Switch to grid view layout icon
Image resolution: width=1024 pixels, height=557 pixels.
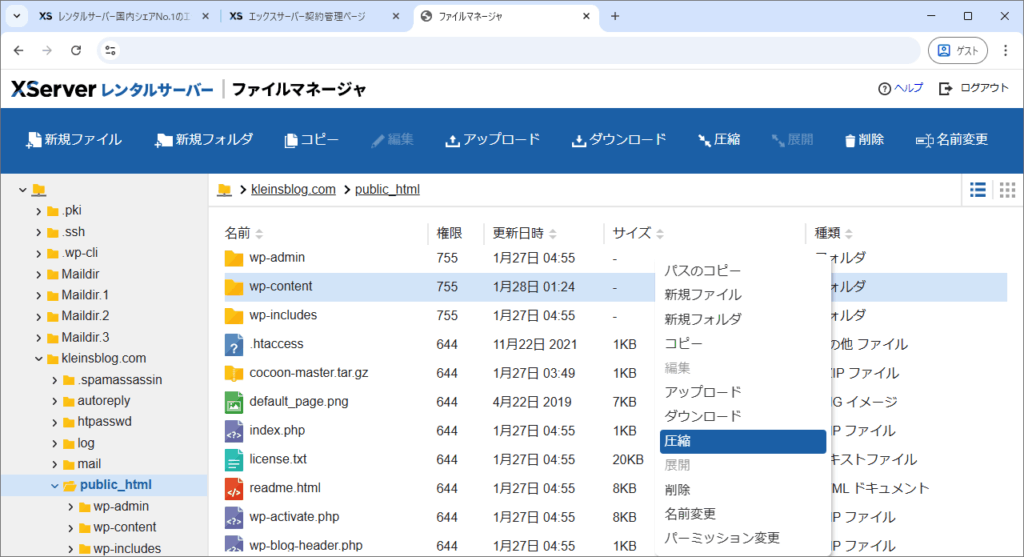click(x=1007, y=190)
